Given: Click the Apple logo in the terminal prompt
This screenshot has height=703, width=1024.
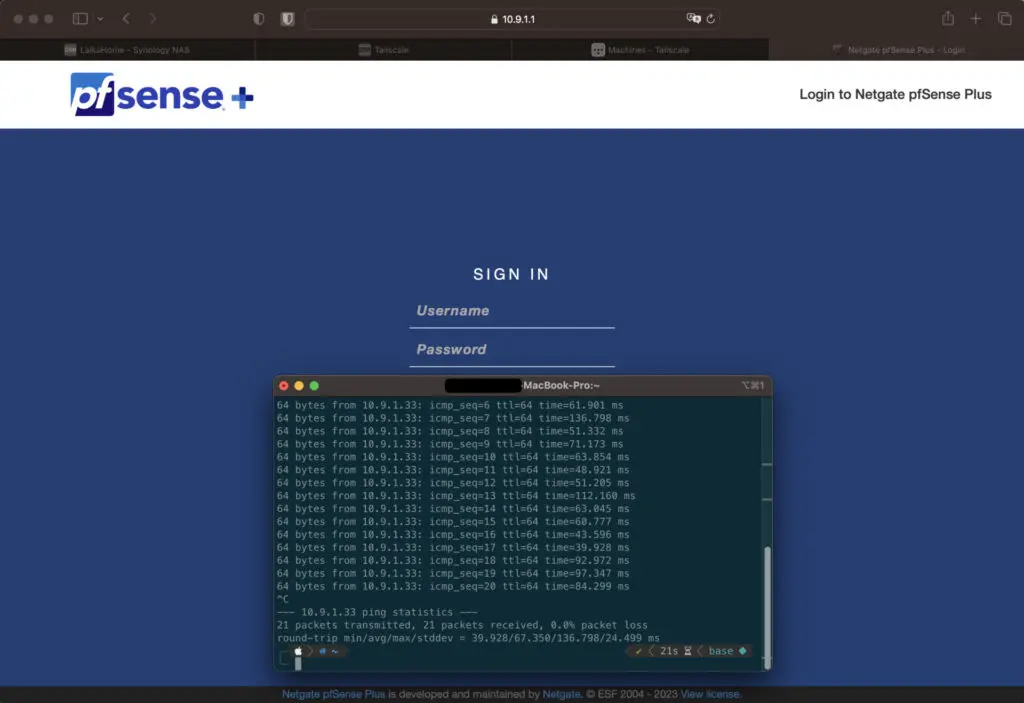Looking at the screenshot, I should (x=298, y=651).
